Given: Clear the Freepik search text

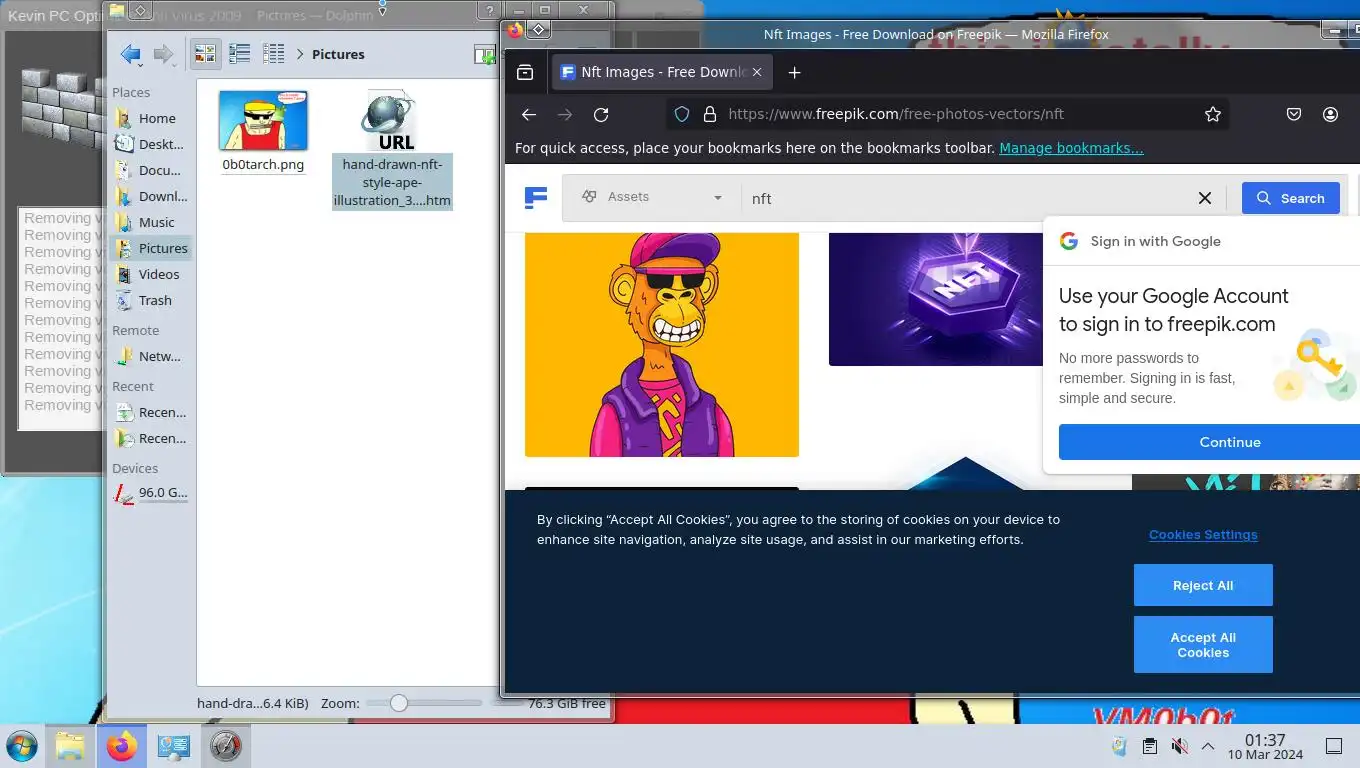Looking at the screenshot, I should (x=1205, y=198).
